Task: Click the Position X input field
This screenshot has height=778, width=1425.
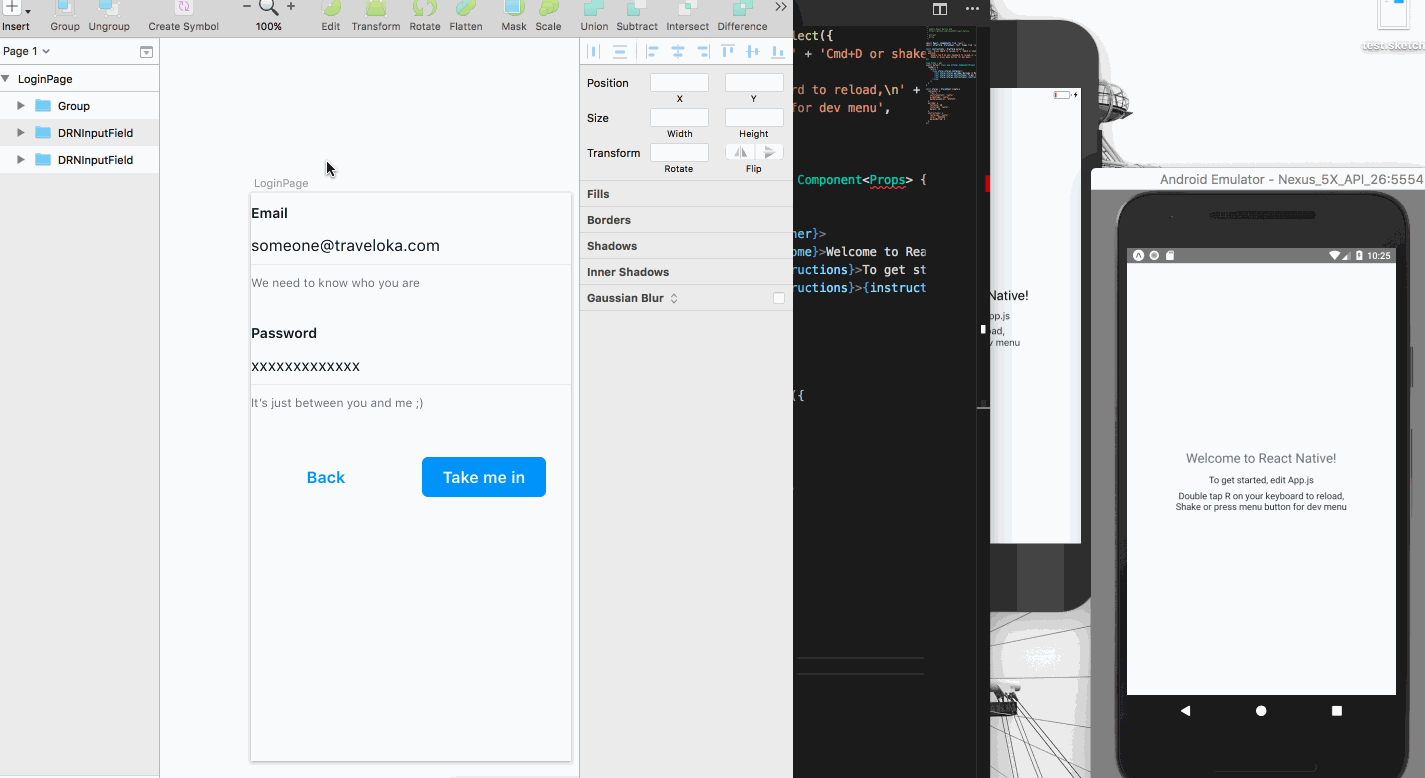Action: 679,83
